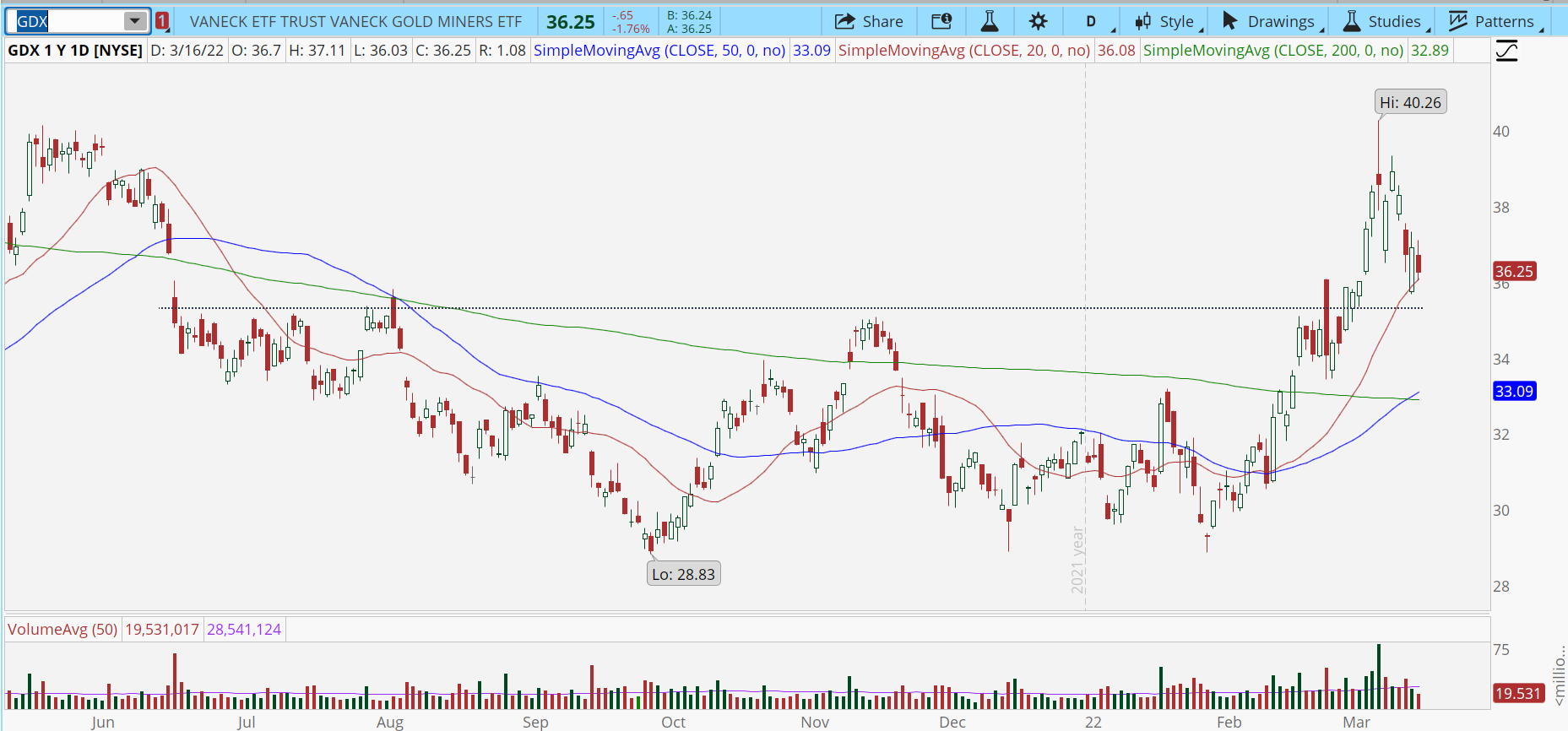Click the Oct label on time axis
The image size is (1568, 731).
click(673, 722)
